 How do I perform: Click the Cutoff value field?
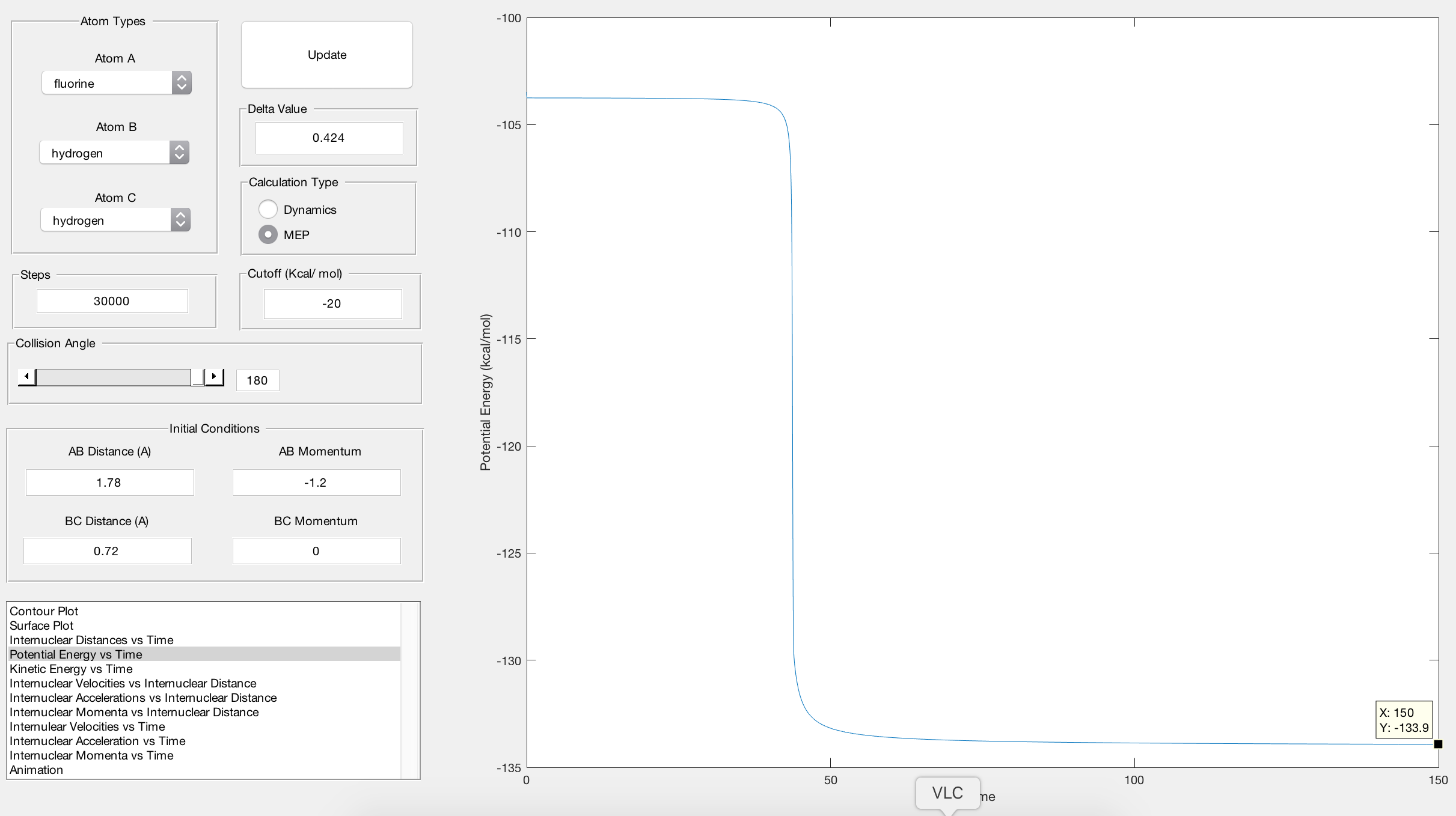click(332, 303)
